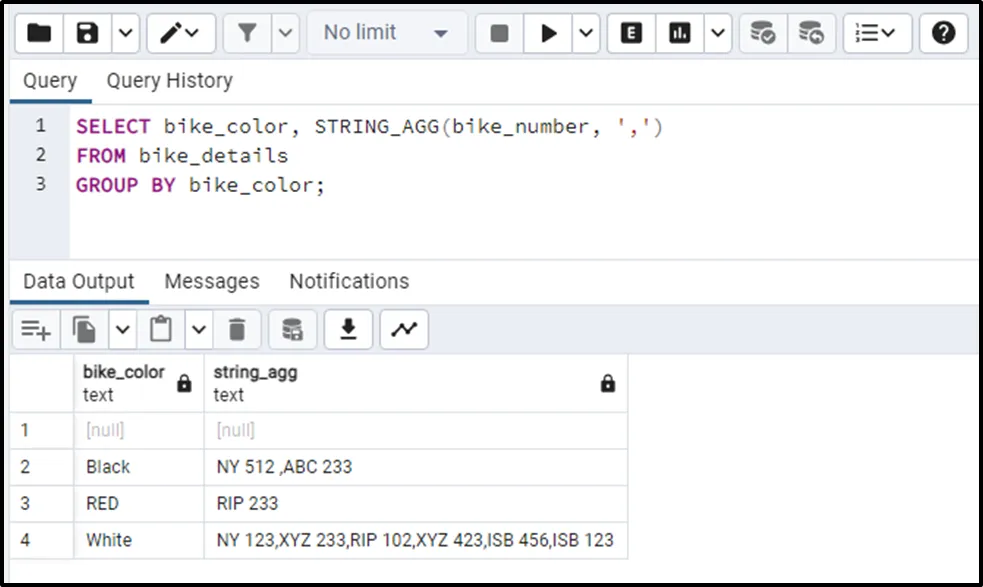Switch to the Query History tab
Viewport: 983px width, 587px height.
pos(169,81)
